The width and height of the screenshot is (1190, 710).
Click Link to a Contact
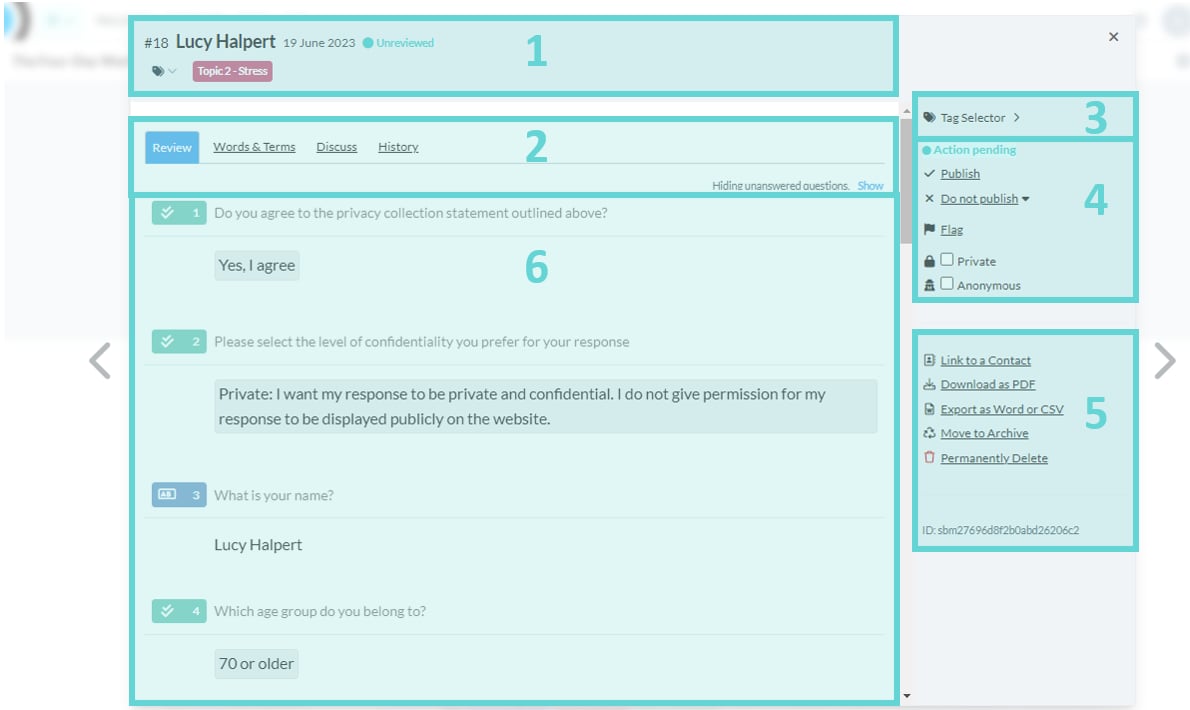point(985,360)
